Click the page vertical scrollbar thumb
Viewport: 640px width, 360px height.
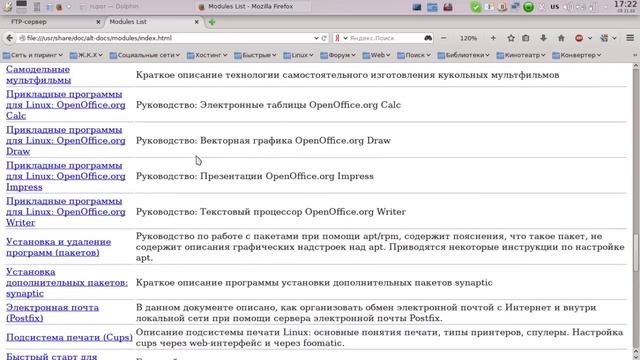(x=636, y=252)
